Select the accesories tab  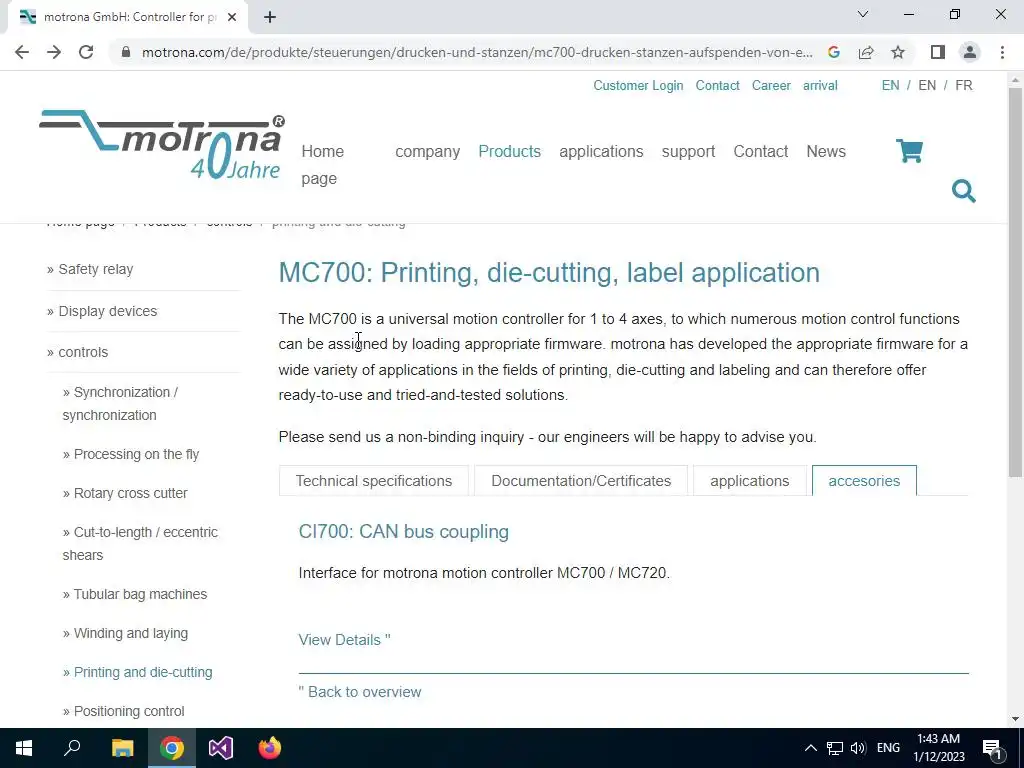click(x=864, y=481)
